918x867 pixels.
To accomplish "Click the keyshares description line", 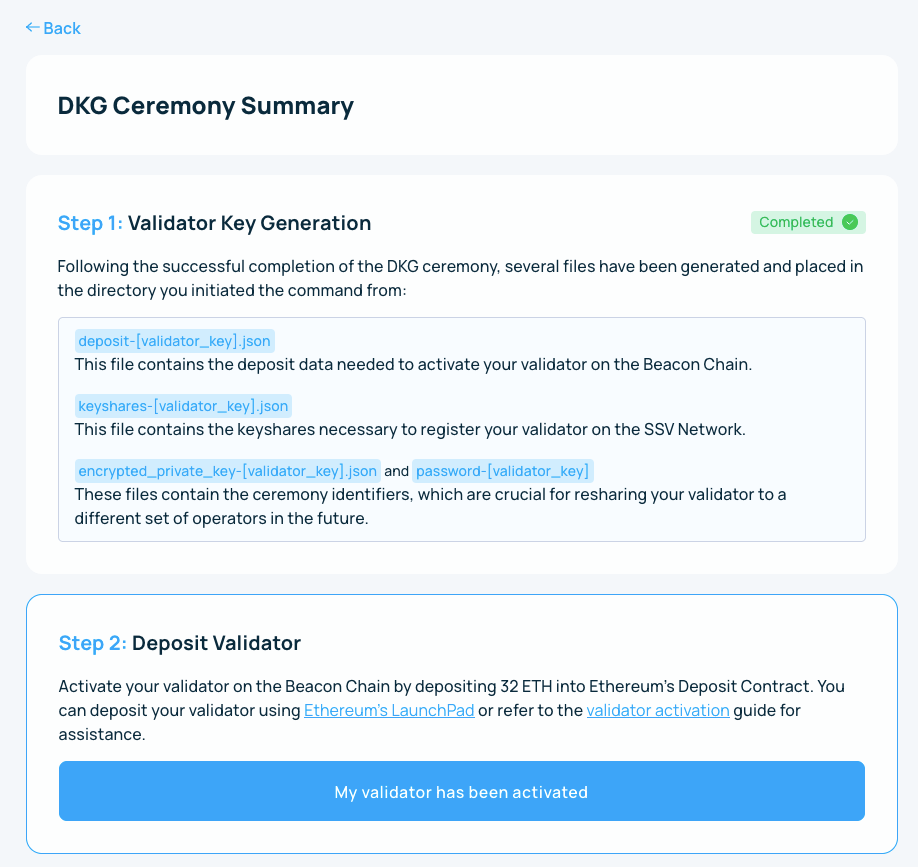I will (x=410, y=429).
